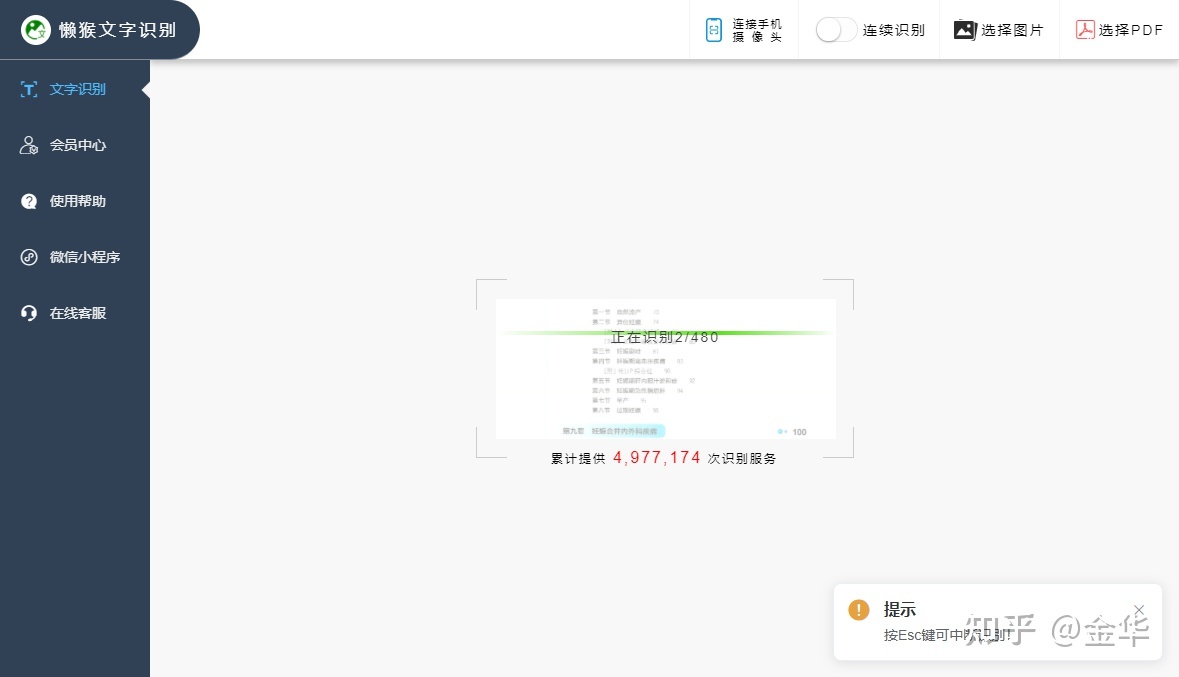Click the 提示 notification title

899,609
